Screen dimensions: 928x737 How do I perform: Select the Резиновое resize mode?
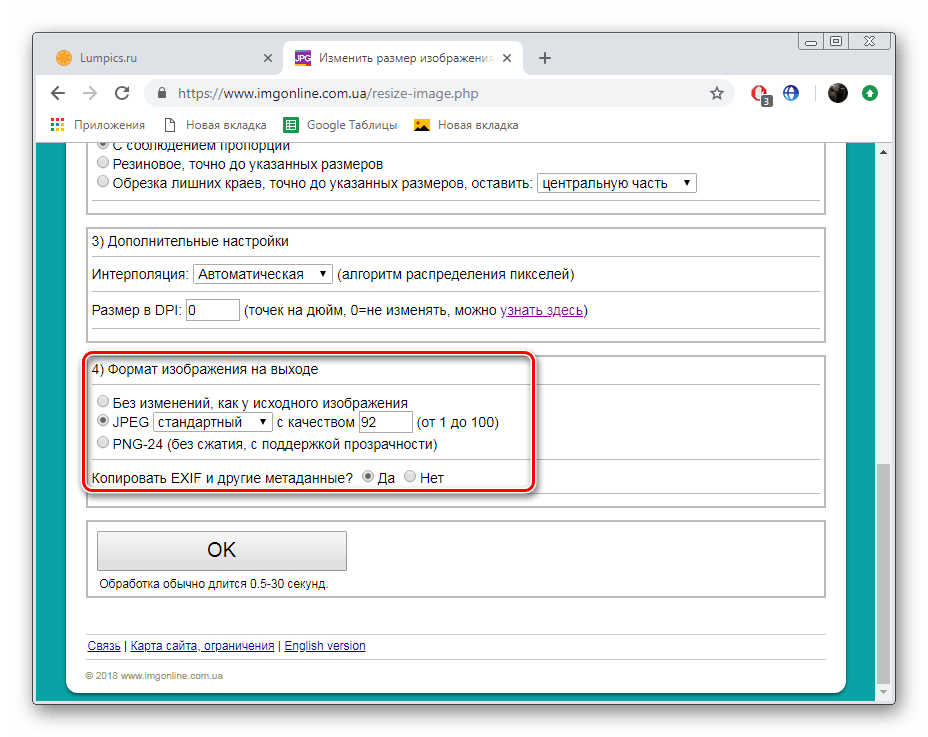click(x=103, y=163)
